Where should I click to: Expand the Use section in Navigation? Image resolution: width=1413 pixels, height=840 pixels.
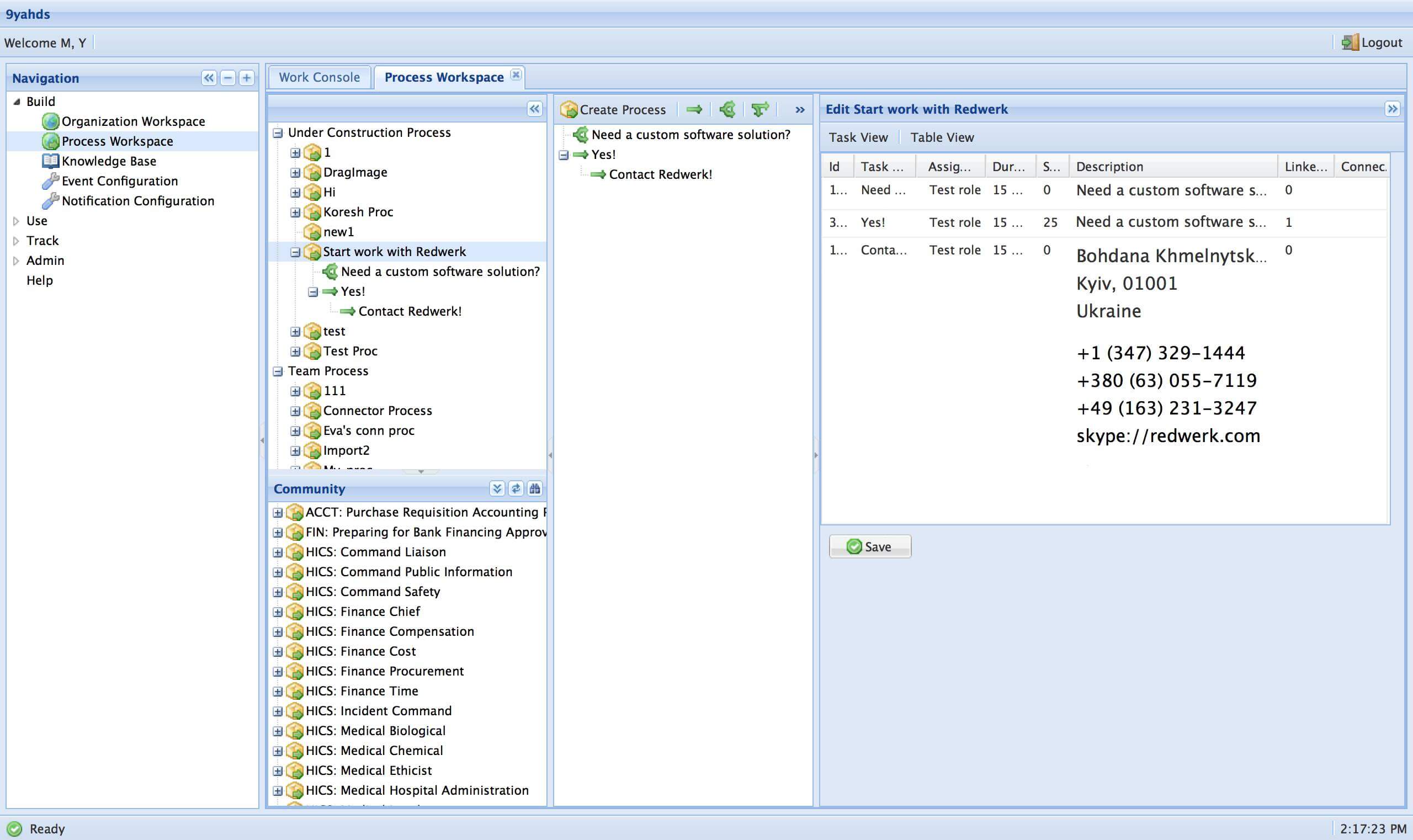(17, 221)
